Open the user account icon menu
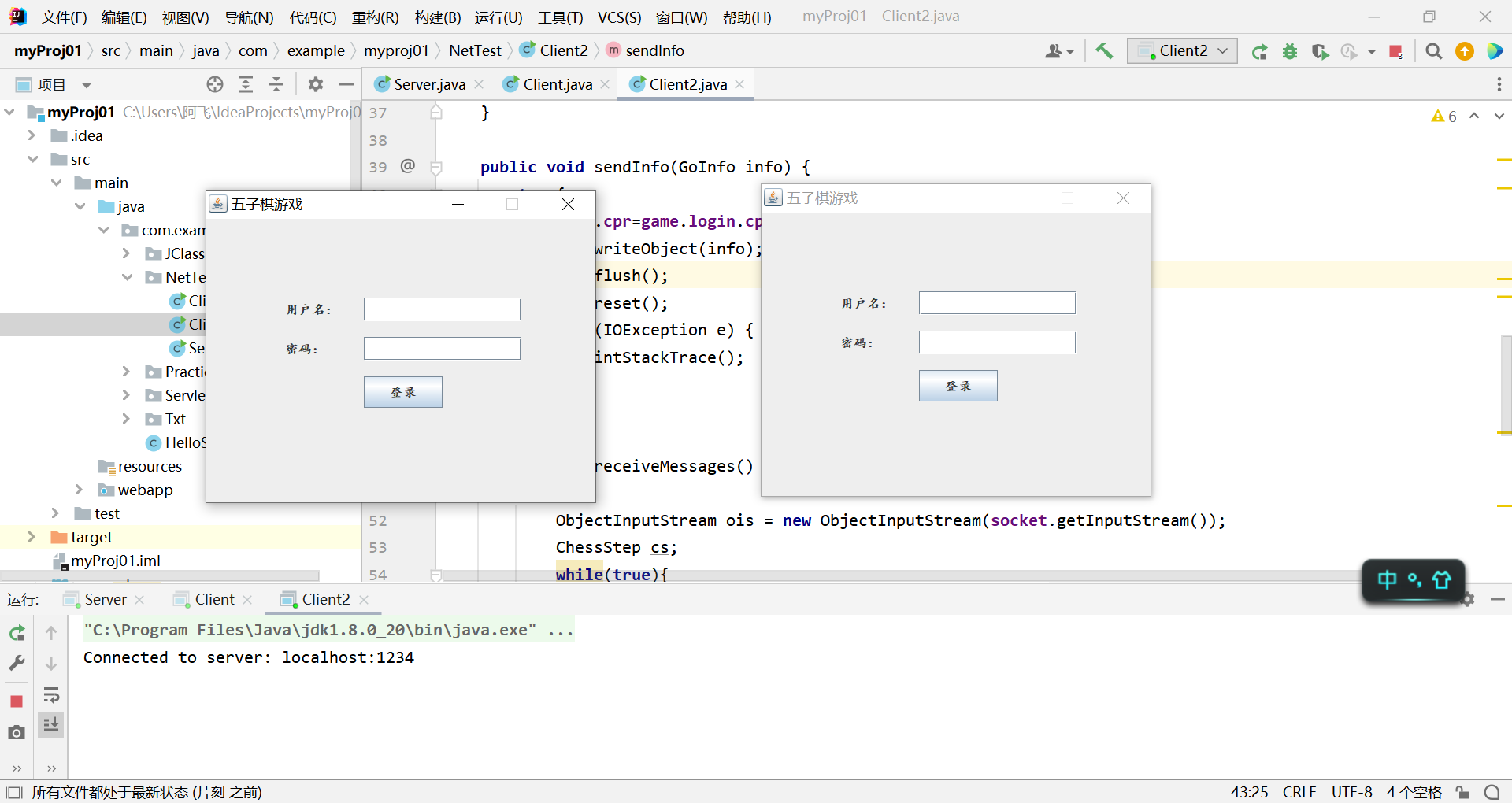 [1059, 51]
